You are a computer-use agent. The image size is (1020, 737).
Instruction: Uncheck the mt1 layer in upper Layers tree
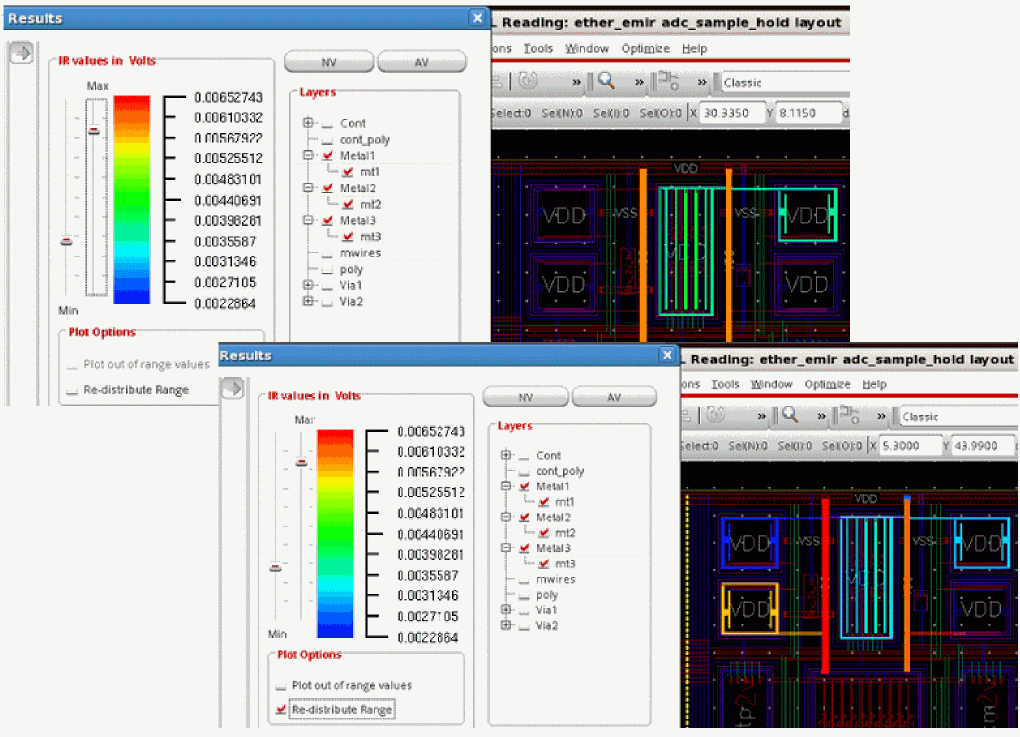[x=348, y=172]
